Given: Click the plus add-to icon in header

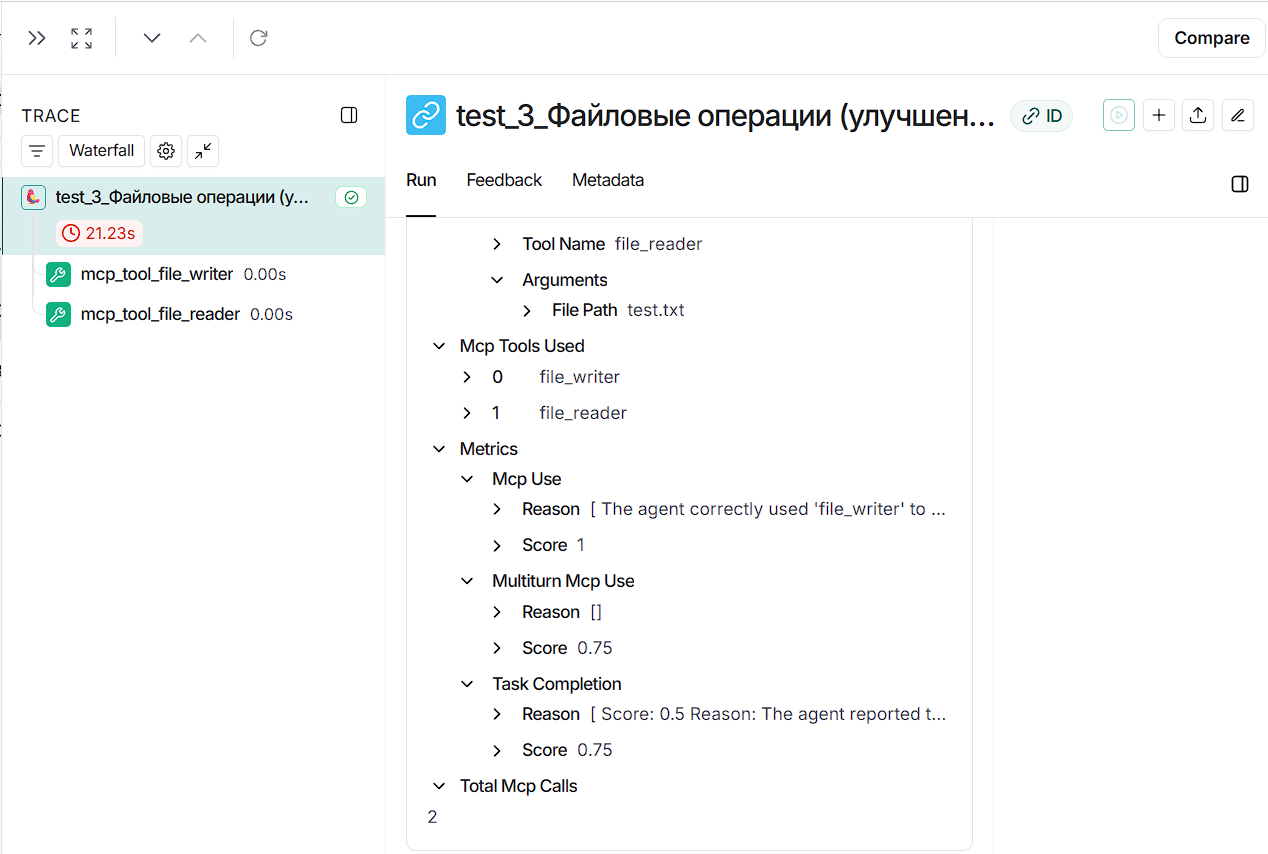Looking at the screenshot, I should point(1159,115).
